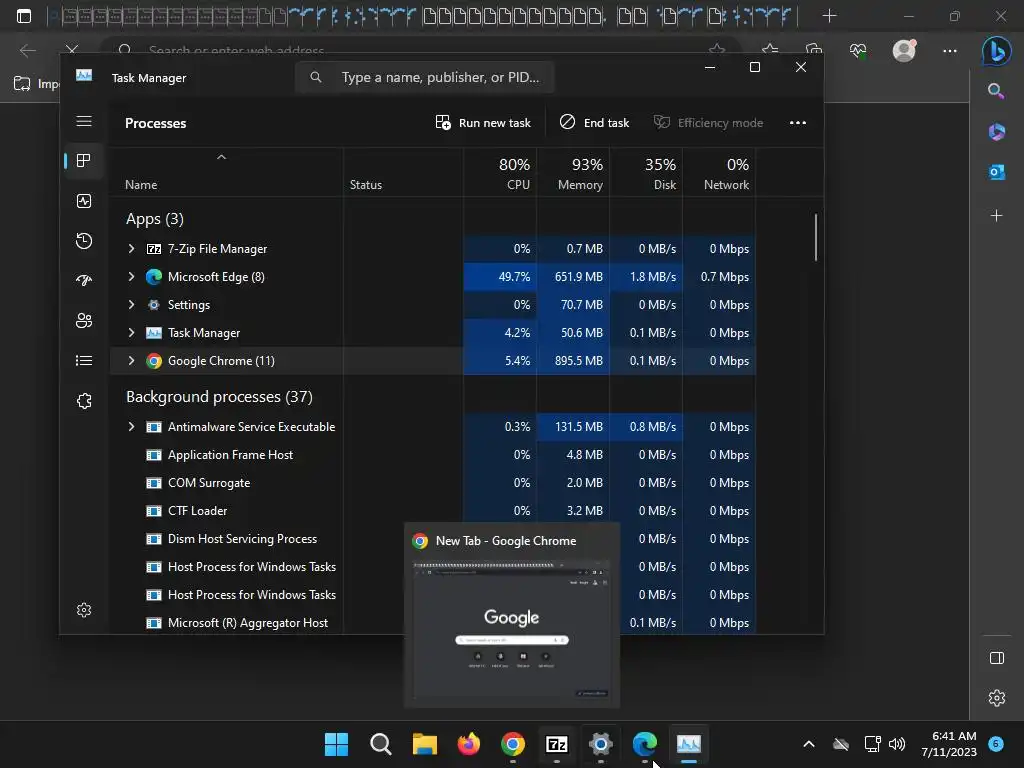Focus the Task Manager search field
Image resolution: width=1024 pixels, height=768 pixels.
tap(424, 77)
